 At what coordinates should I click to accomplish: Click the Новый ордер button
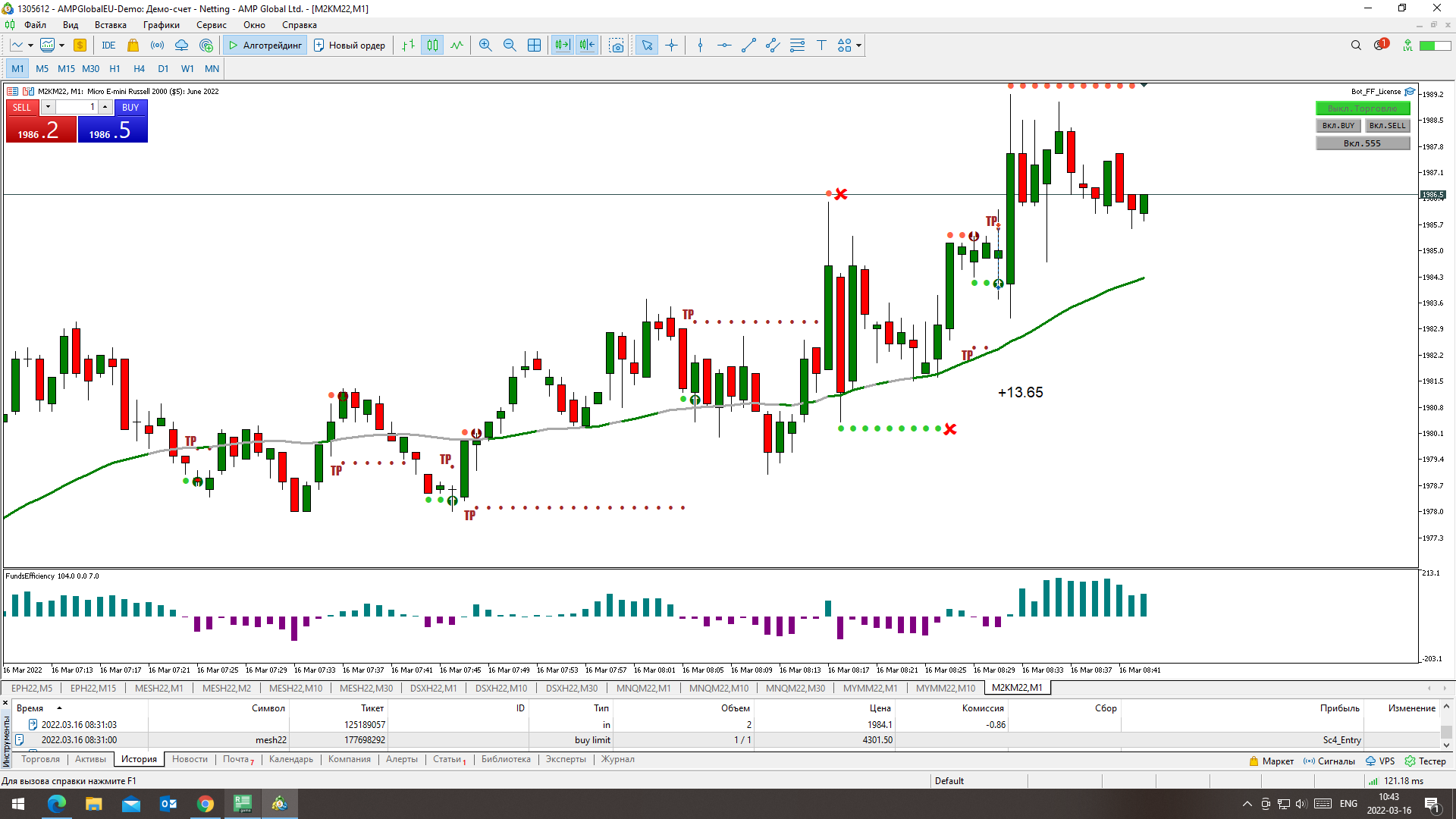350,45
